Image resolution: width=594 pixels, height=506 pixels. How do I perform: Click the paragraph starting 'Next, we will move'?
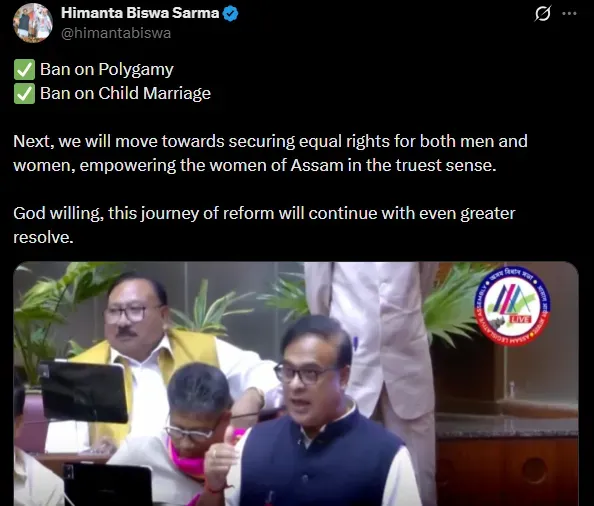tap(270, 153)
